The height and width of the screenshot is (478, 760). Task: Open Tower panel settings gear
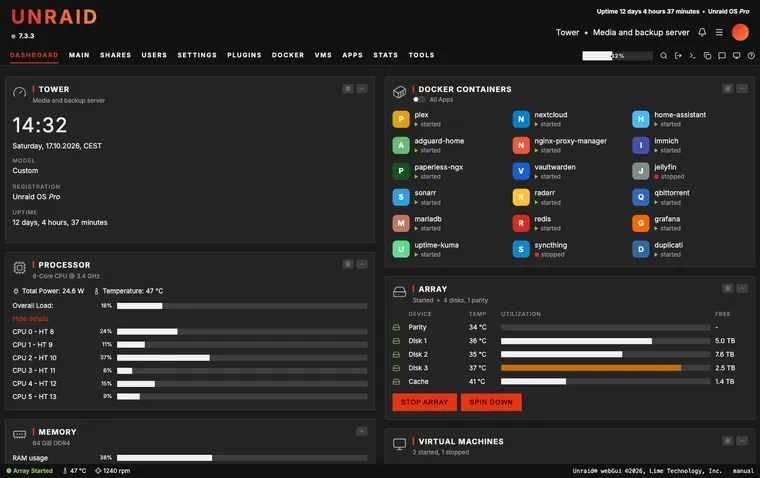pos(348,89)
